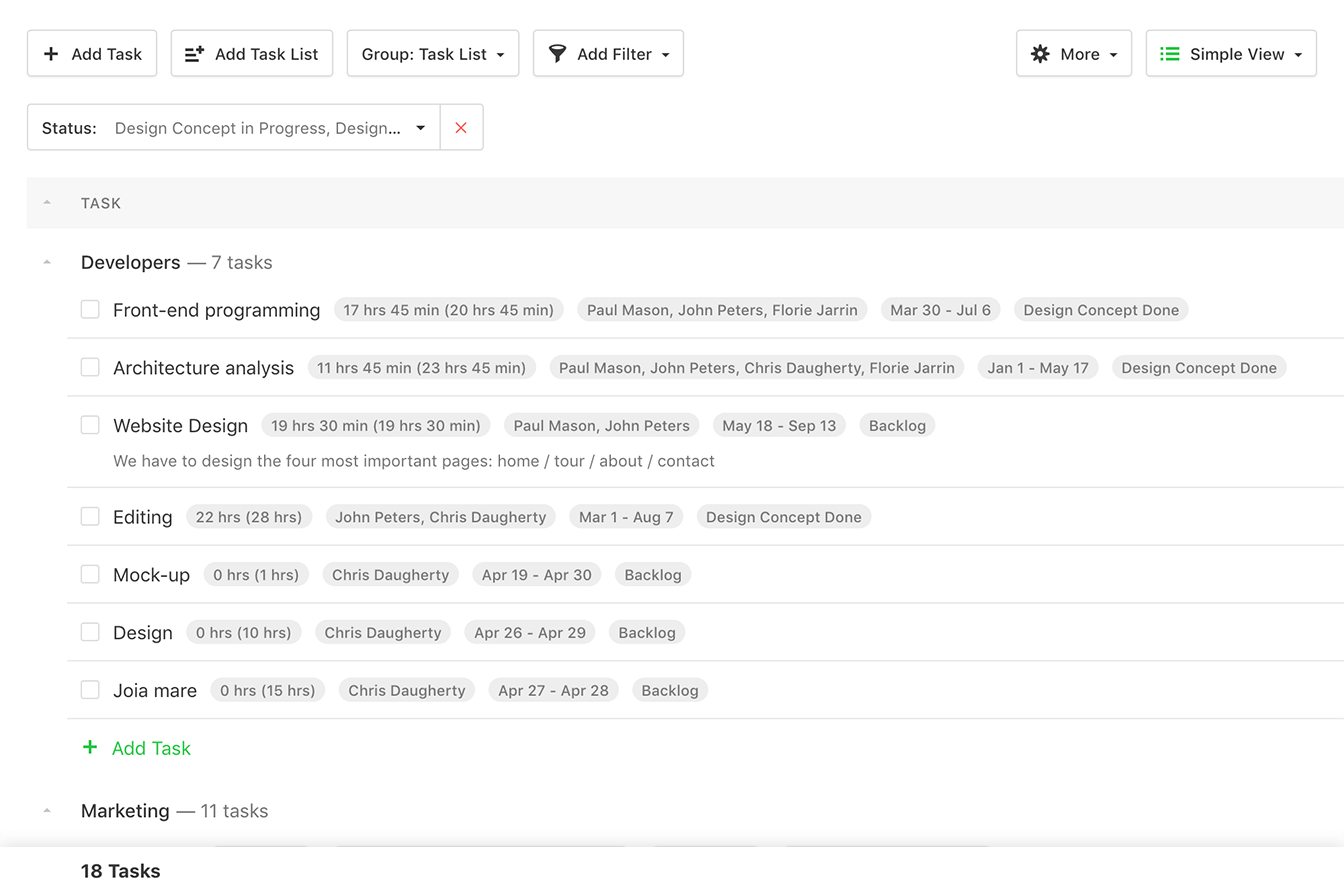Viewport: 1344px width, 890px height.
Task: Click Backlog status tag on Mock-up
Action: (653, 575)
